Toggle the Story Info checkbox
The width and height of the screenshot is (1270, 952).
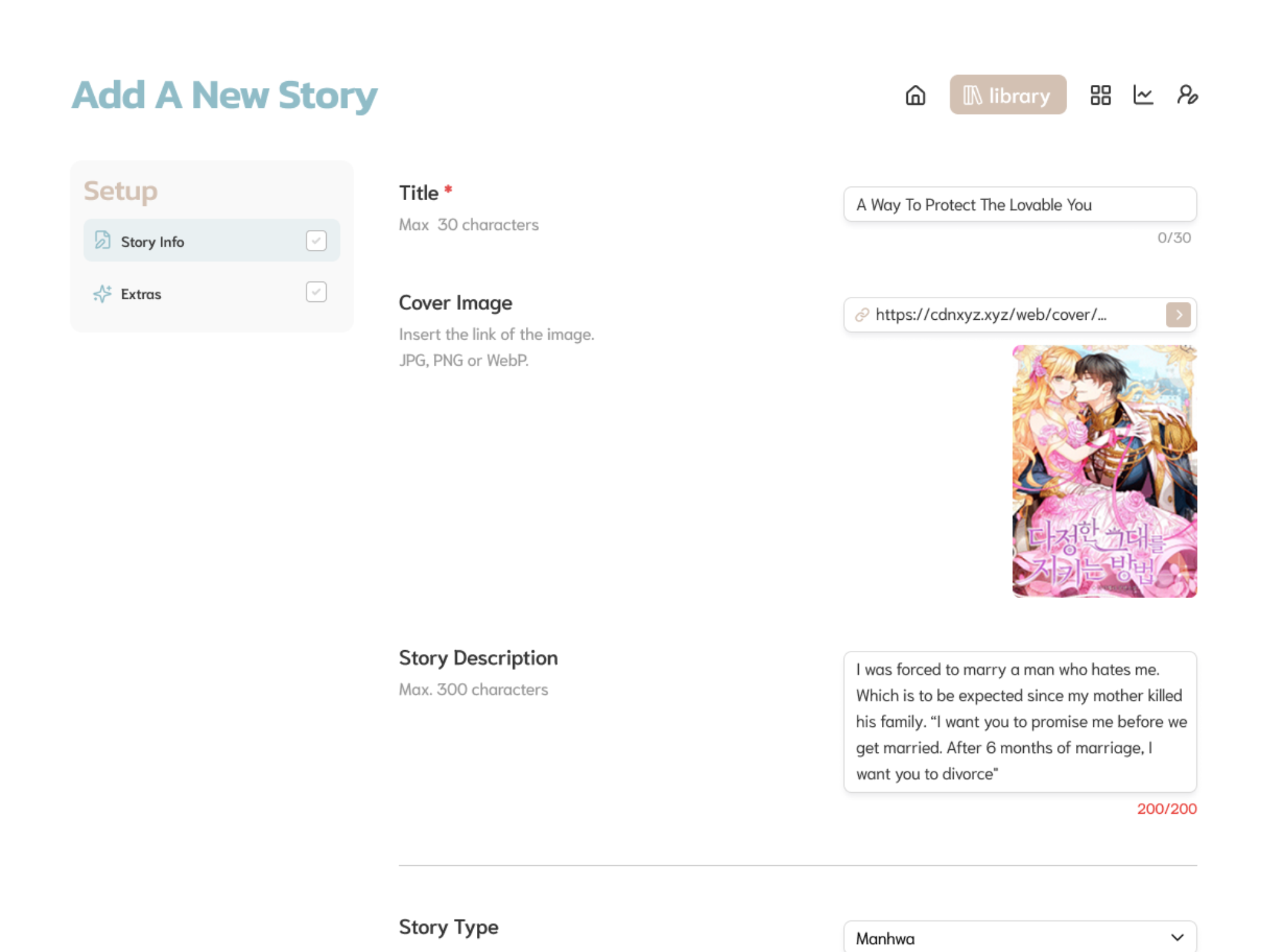[x=316, y=240]
